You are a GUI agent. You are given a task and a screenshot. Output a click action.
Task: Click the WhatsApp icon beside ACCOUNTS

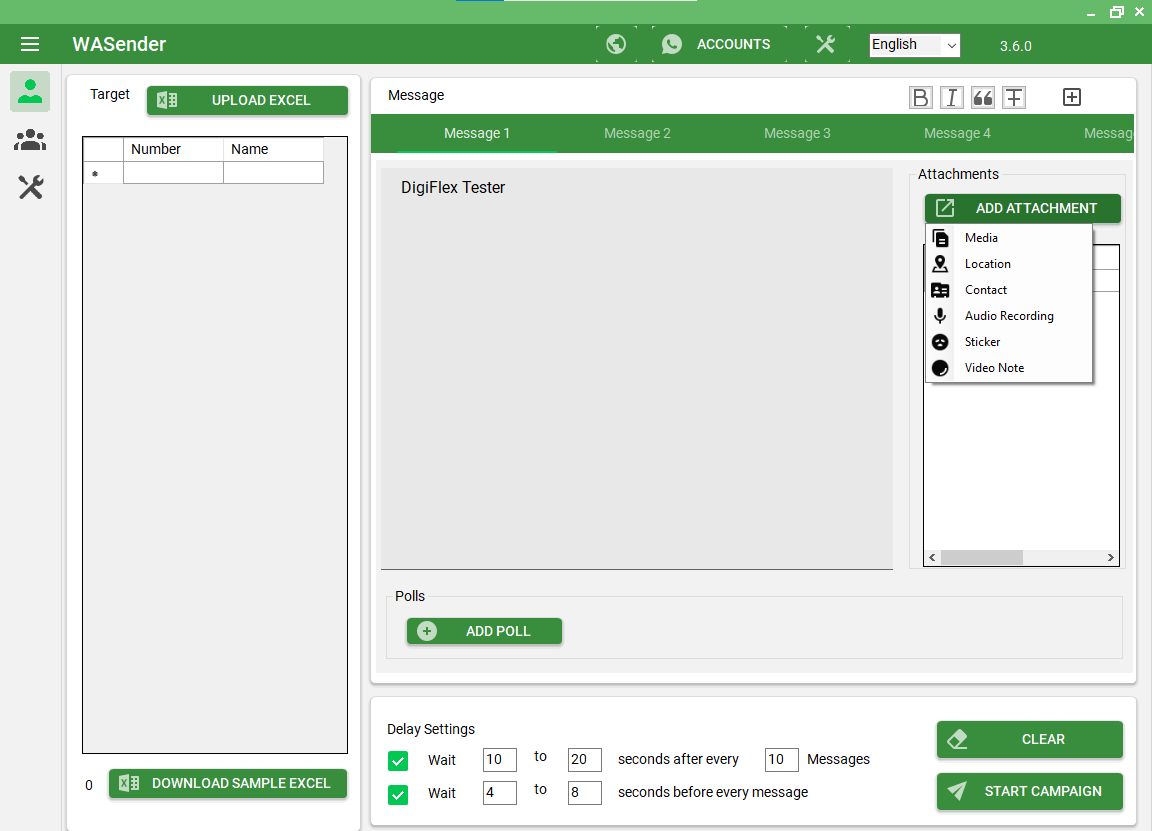pos(672,44)
